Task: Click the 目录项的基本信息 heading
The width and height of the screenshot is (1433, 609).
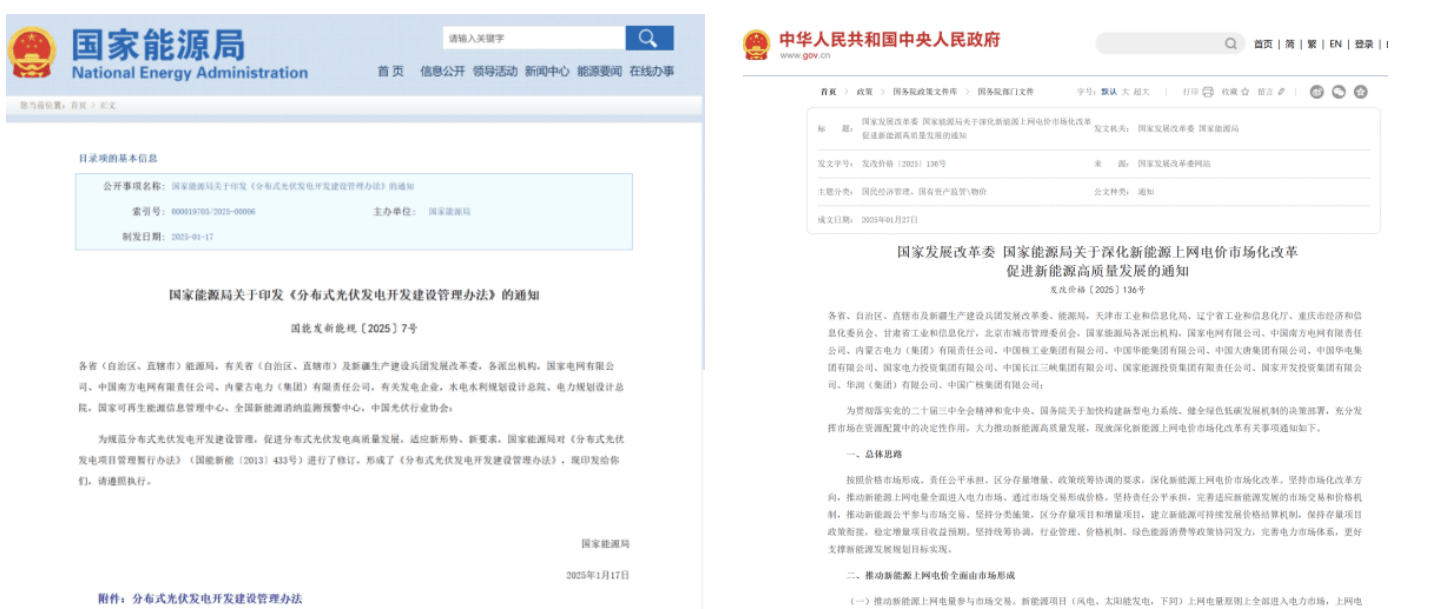Action: click(117, 158)
